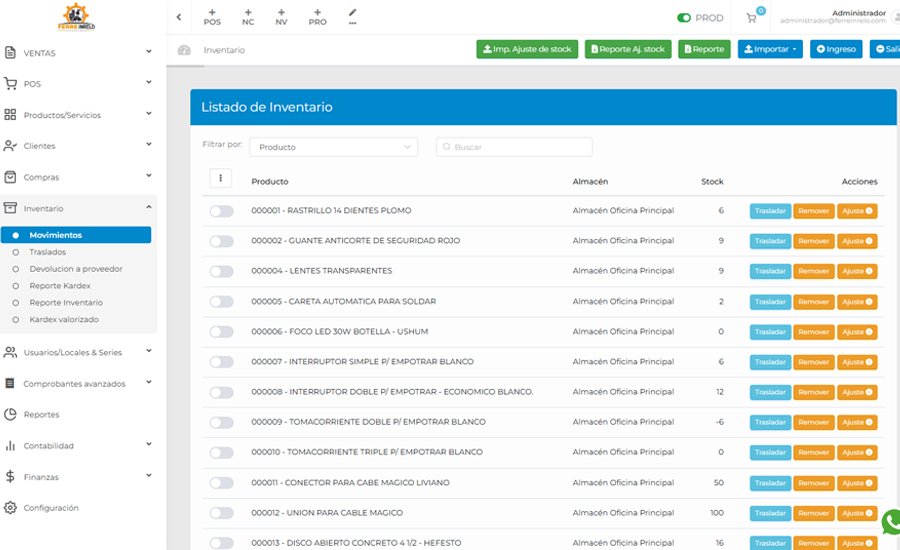Open the Reporte Kardex submenu item

coord(60,285)
